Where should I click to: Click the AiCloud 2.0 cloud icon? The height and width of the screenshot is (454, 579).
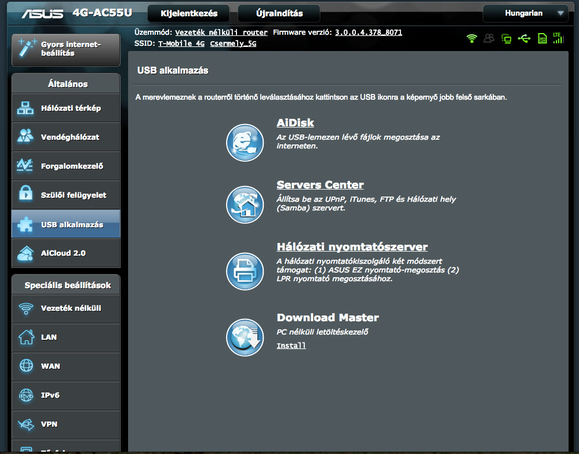25,253
